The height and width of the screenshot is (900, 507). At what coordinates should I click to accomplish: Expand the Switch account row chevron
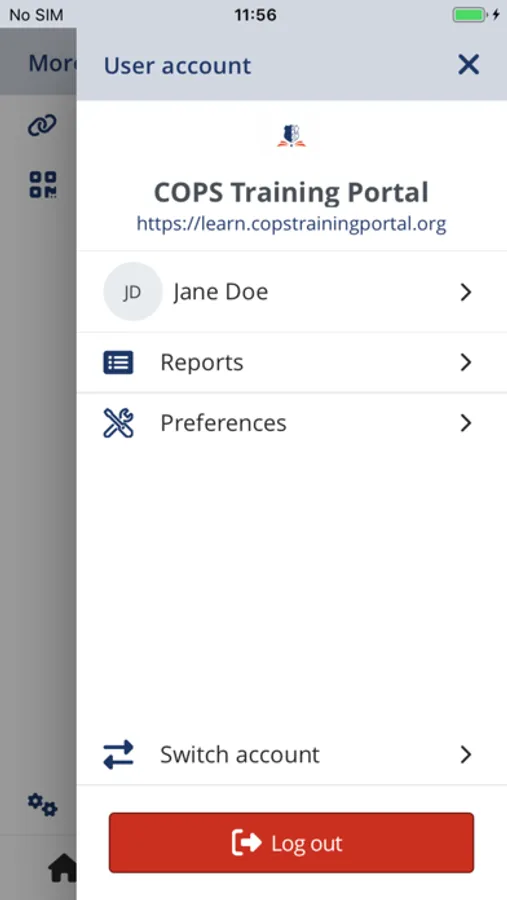[466, 754]
